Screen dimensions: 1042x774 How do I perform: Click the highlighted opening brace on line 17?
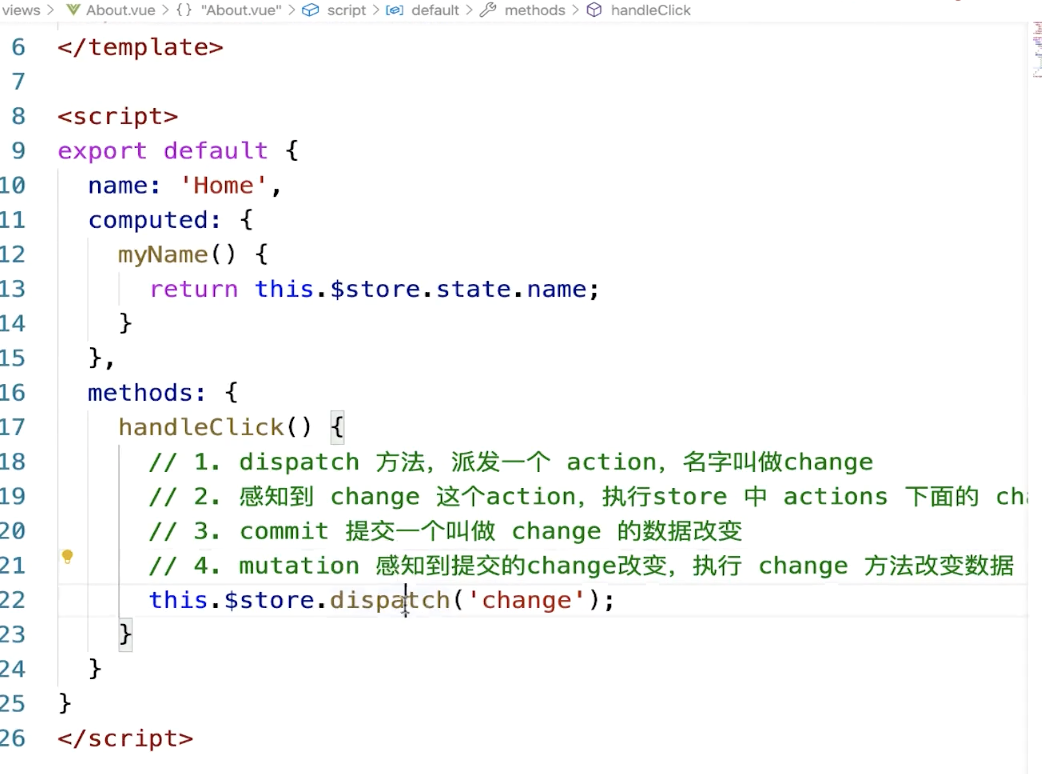click(337, 427)
